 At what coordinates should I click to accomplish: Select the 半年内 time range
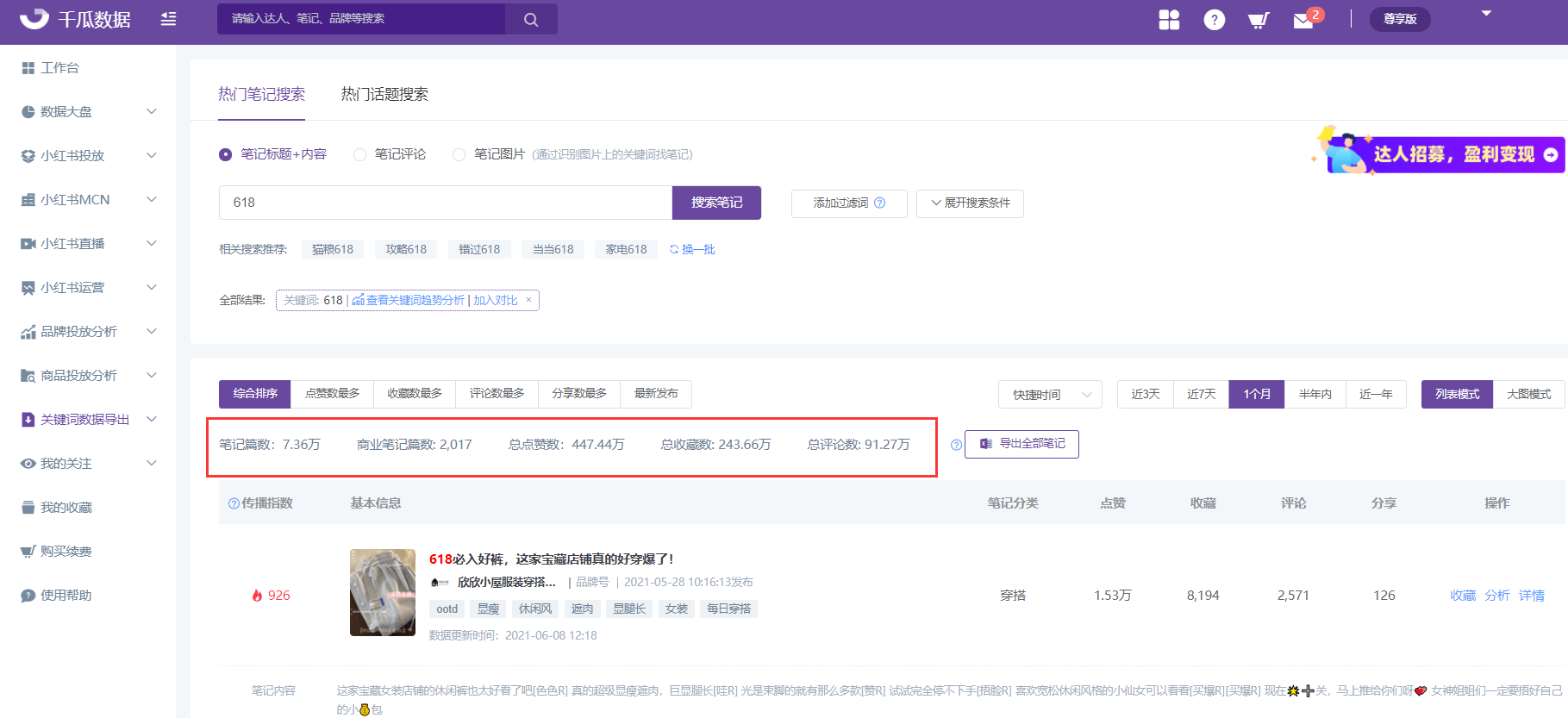coord(1315,394)
